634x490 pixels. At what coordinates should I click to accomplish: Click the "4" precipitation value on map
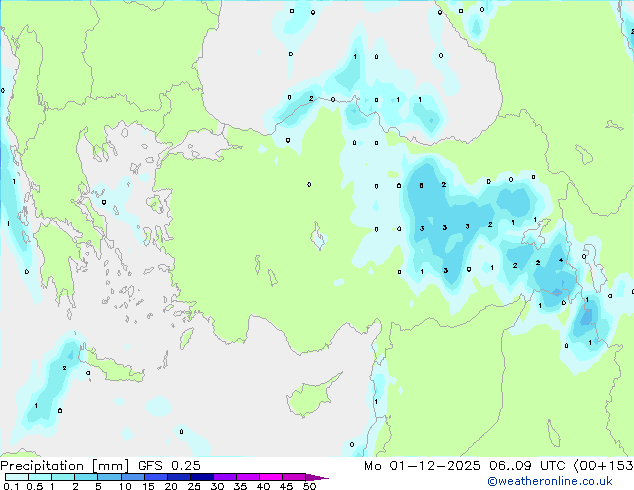[x=561, y=260]
